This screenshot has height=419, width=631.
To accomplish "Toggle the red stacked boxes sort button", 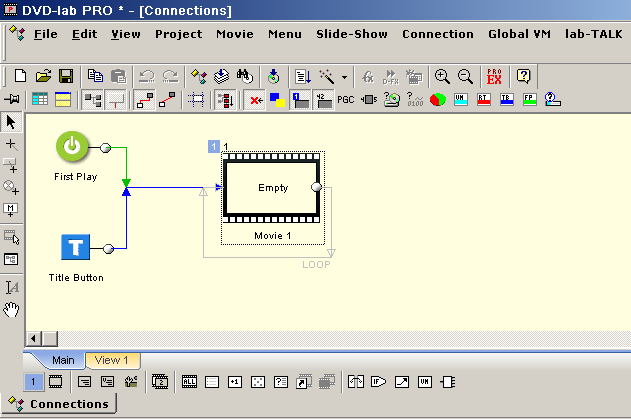I will point(225,100).
